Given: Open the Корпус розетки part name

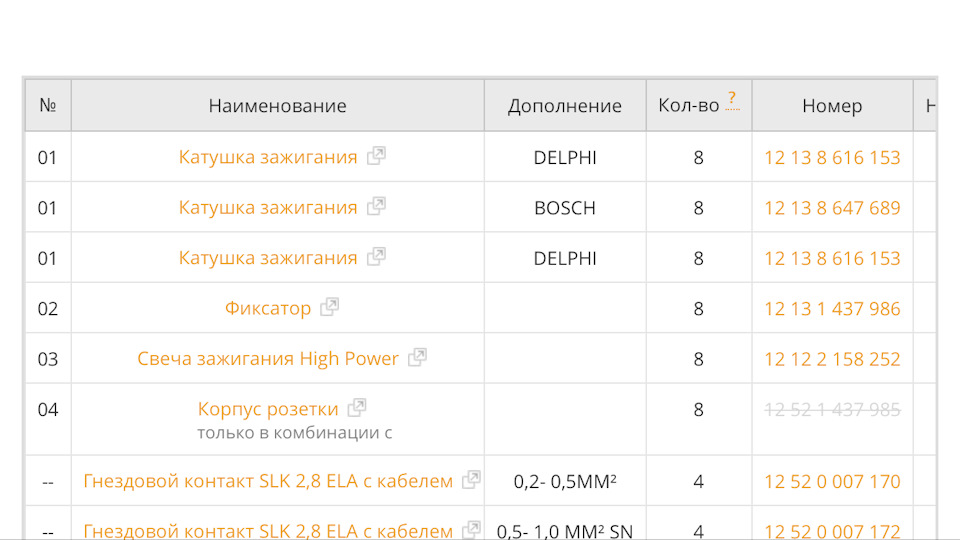Looking at the screenshot, I should click(x=268, y=409).
